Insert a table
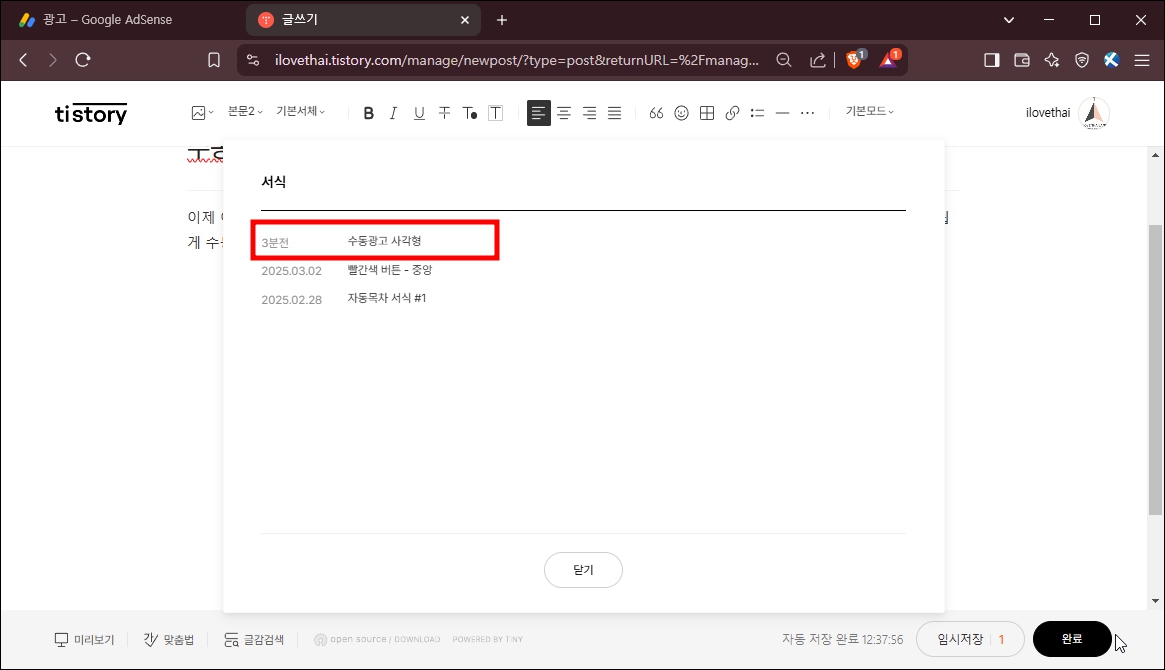Viewport: 1165px width, 670px height. pyautogui.click(x=706, y=112)
